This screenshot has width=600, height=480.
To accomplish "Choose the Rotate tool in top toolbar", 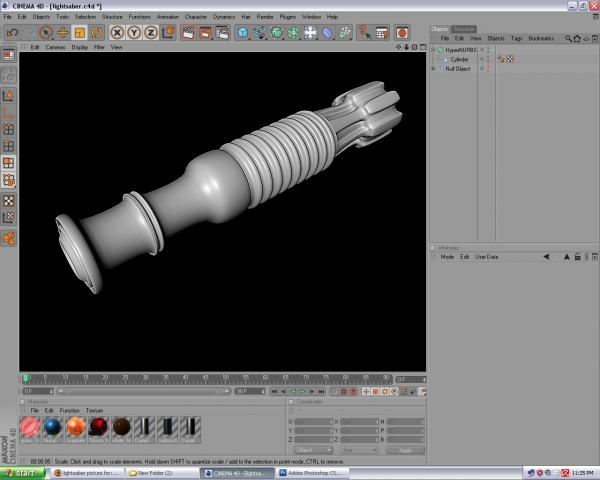I will (x=96, y=33).
